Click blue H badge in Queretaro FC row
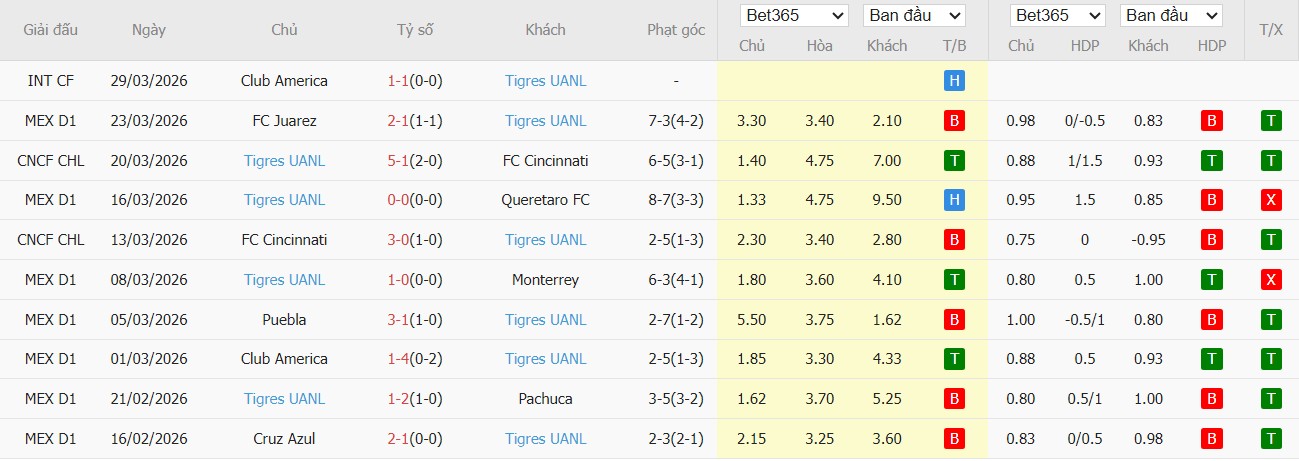Screen dimensions: 1299x461 click(954, 200)
